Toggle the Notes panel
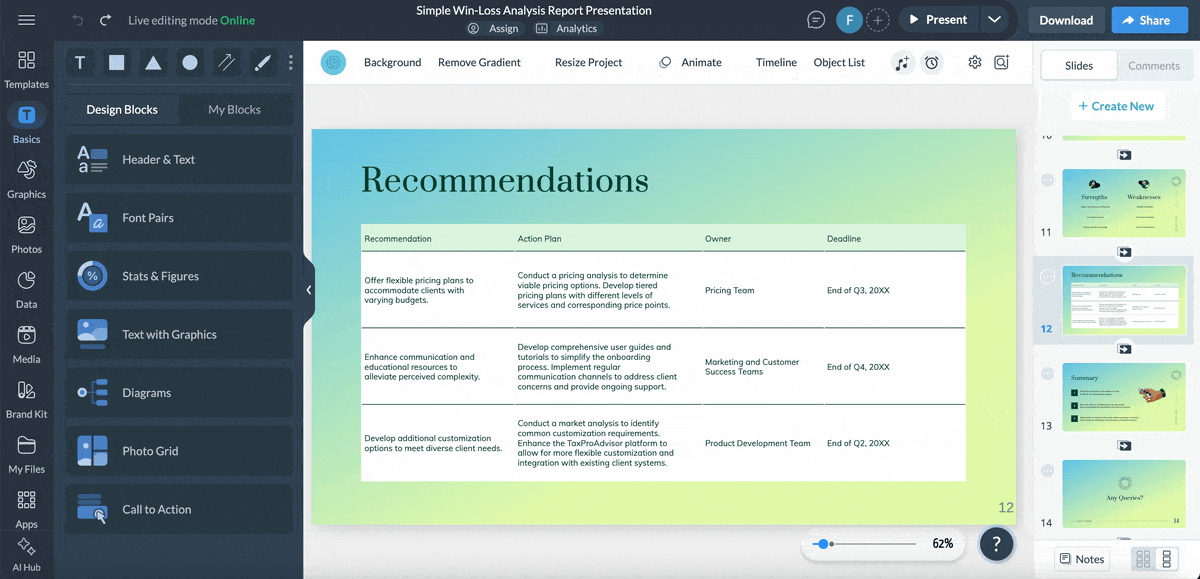1200x579 pixels. (x=1082, y=559)
